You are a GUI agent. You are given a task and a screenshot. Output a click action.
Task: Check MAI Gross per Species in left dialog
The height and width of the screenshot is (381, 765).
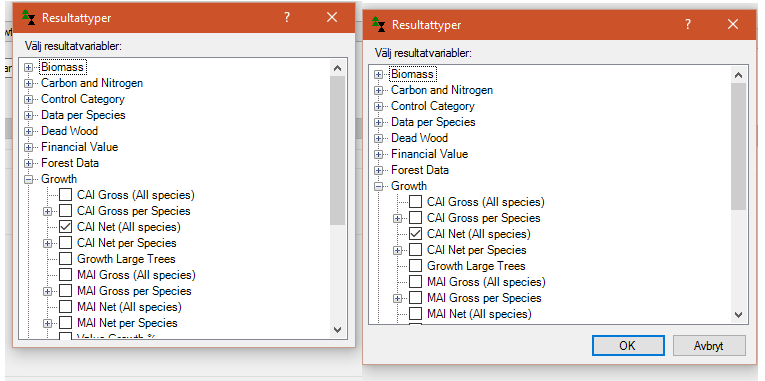pyautogui.click(x=65, y=291)
